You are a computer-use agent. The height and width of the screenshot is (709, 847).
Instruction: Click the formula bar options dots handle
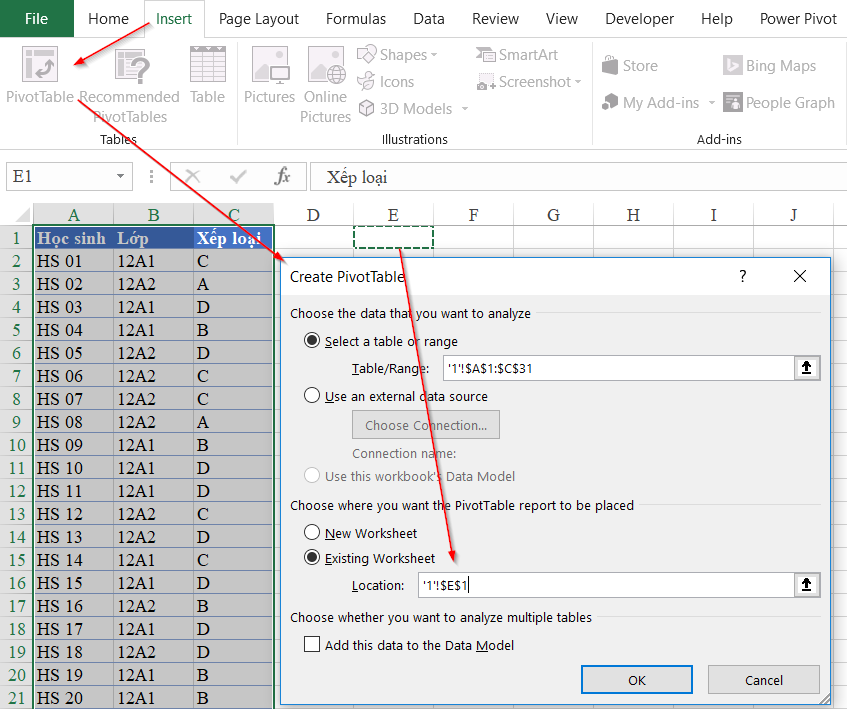click(151, 177)
